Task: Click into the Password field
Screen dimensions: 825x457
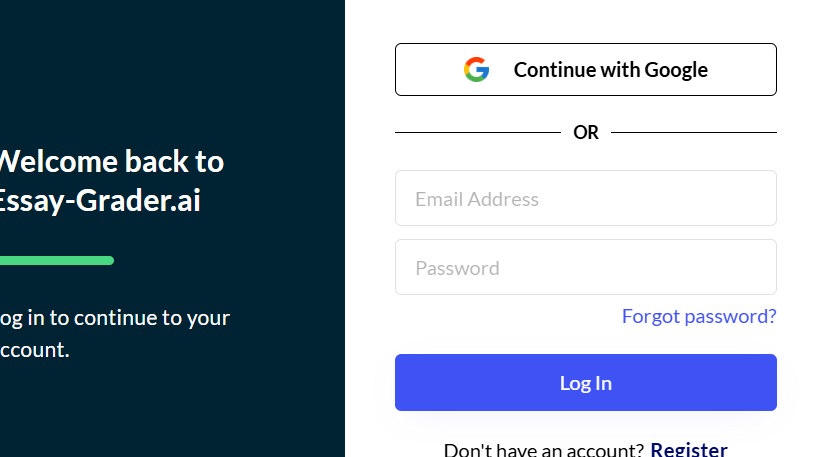Action: click(585, 267)
